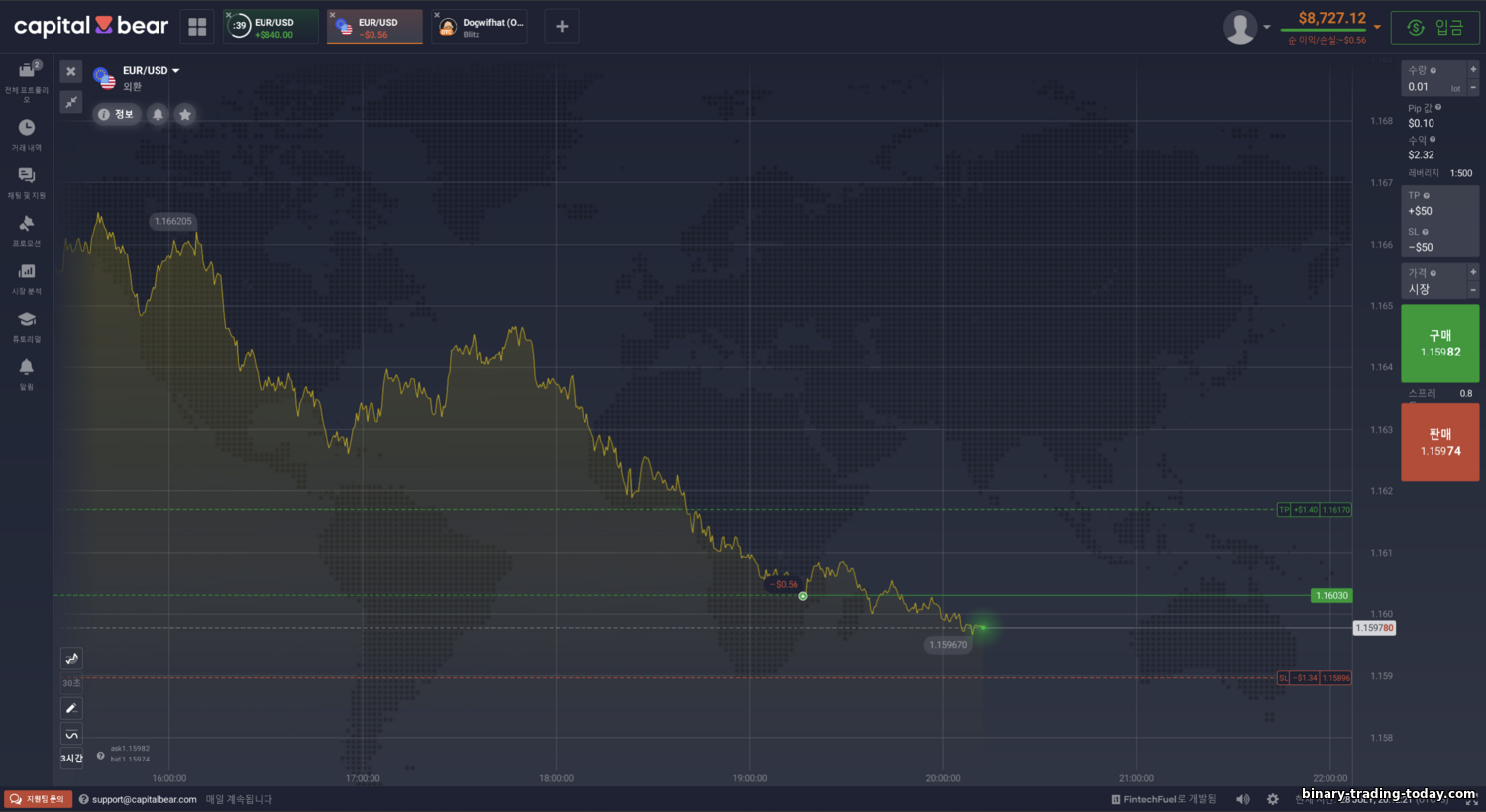1486x812 pixels.
Task: Toggle sound with the speaker icon
Action: (1243, 799)
